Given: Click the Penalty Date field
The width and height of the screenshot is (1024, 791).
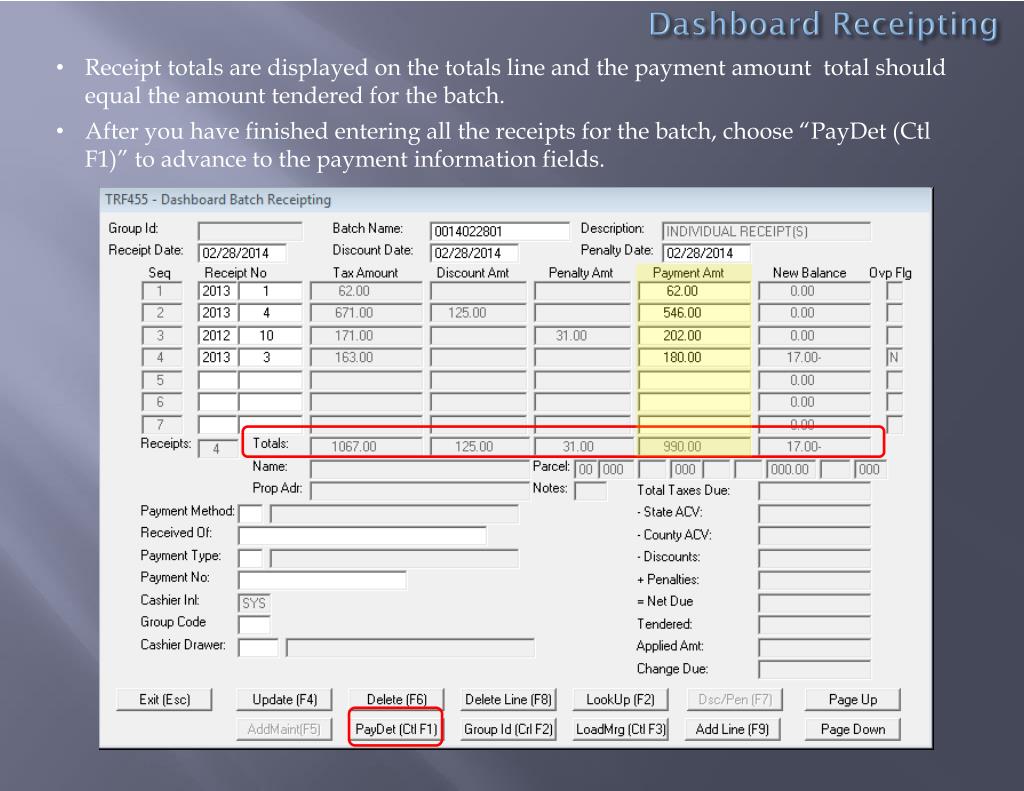Looking at the screenshot, I should 707,253.
